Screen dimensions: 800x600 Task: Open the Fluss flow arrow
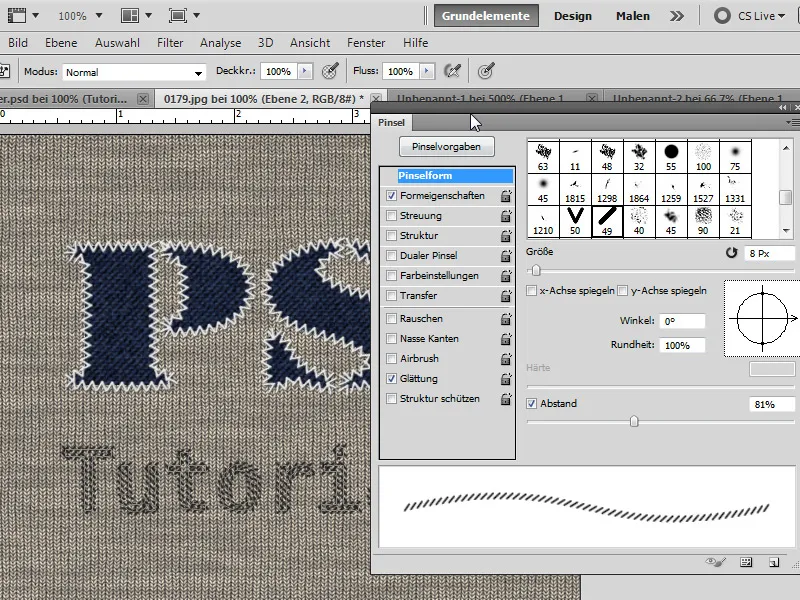click(x=427, y=71)
